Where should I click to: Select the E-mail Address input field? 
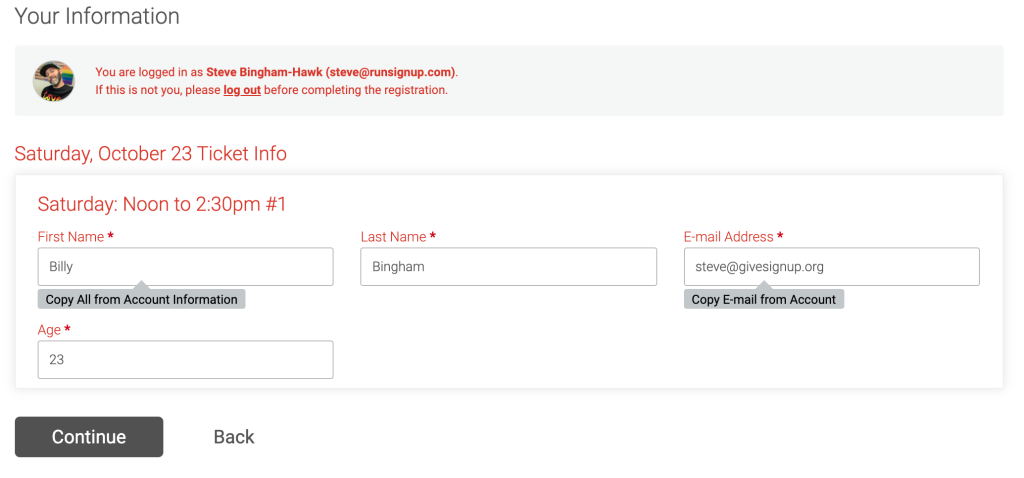(831, 266)
